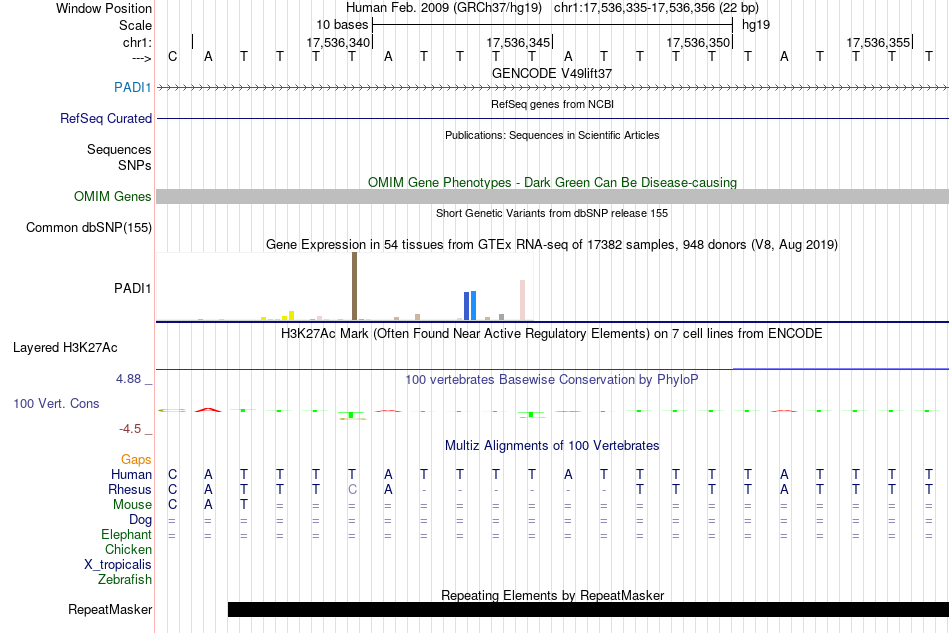Click the Common dbSNP(155) track label
This screenshot has width=950, height=633.
point(88,227)
